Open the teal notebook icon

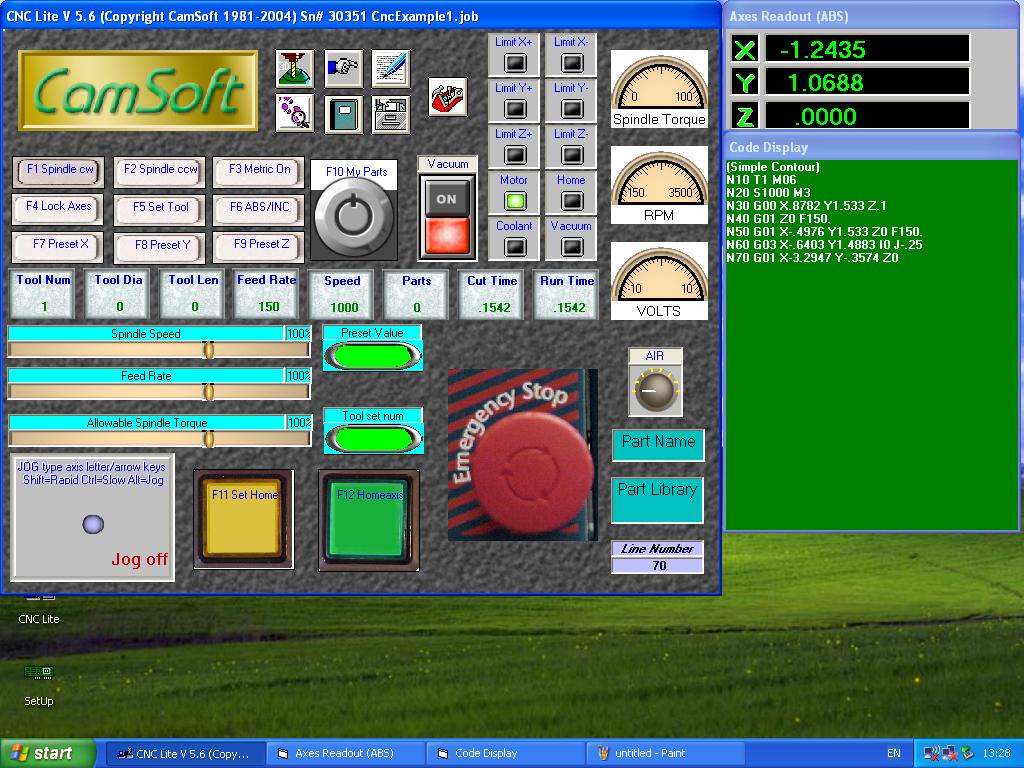pos(344,114)
